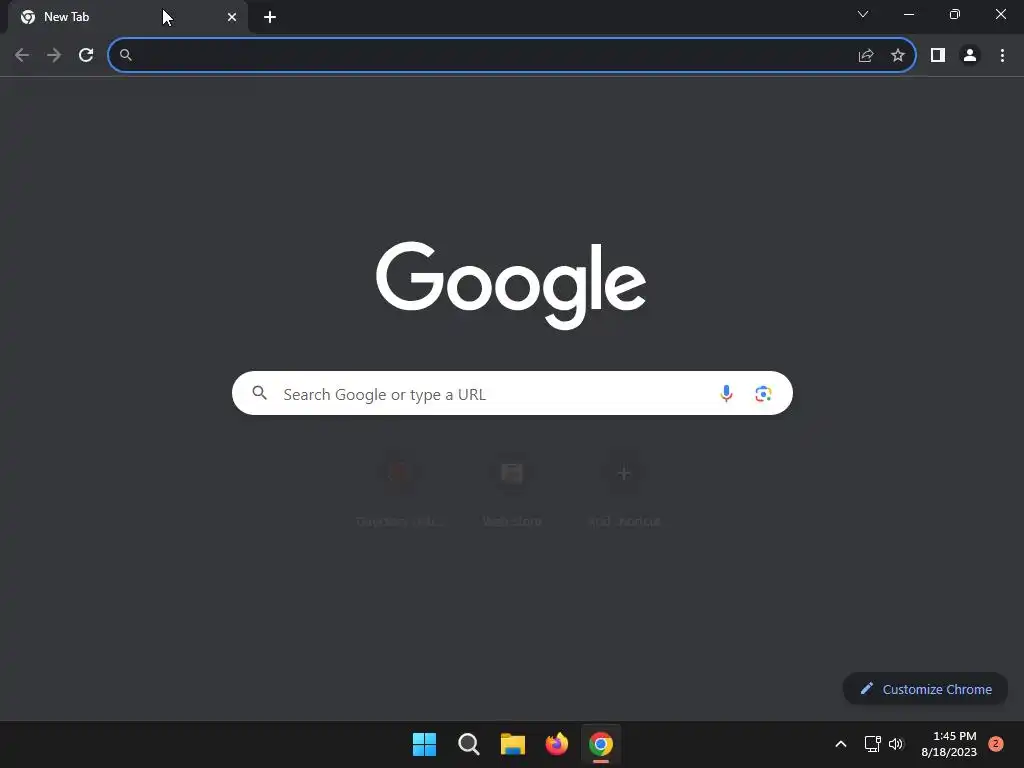Open Windows taskbar search
Screen dimensions: 1024x768
[468, 744]
